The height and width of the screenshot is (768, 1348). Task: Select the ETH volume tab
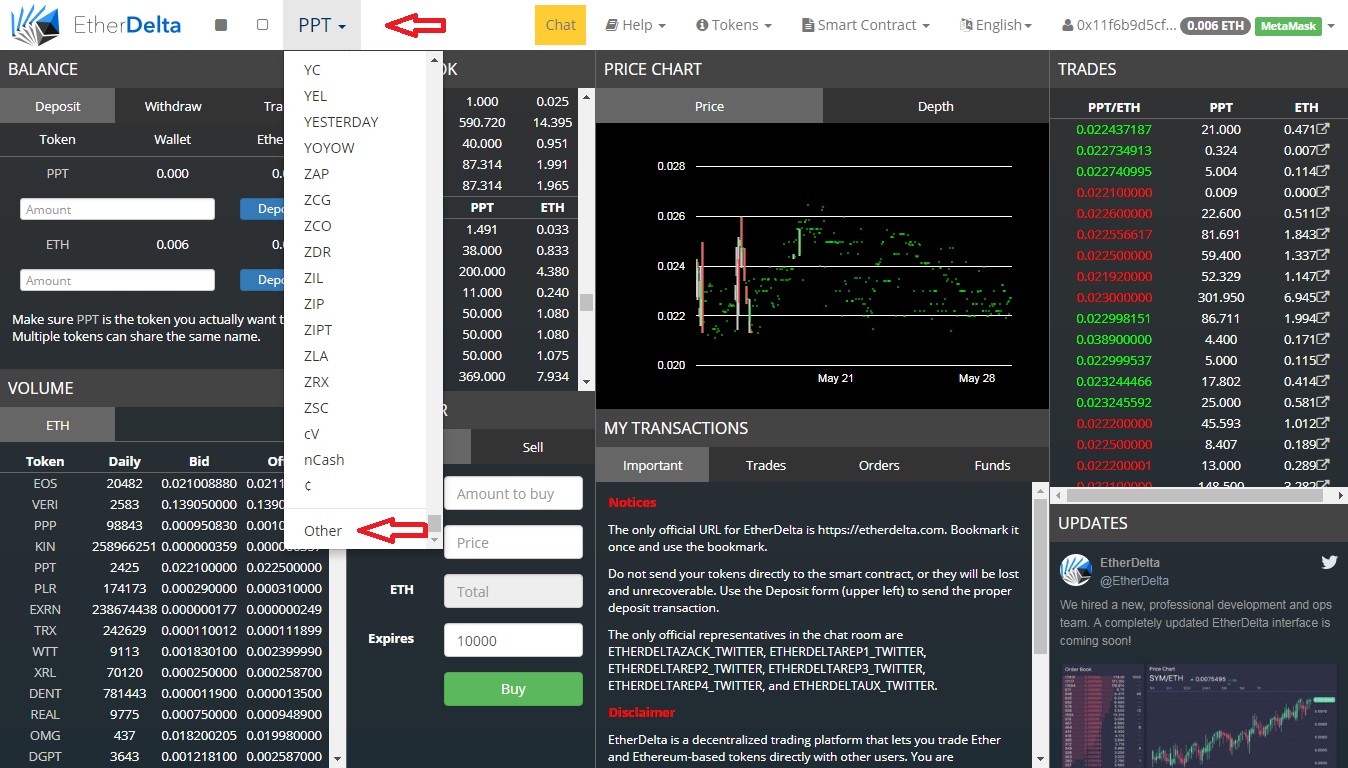(58, 425)
